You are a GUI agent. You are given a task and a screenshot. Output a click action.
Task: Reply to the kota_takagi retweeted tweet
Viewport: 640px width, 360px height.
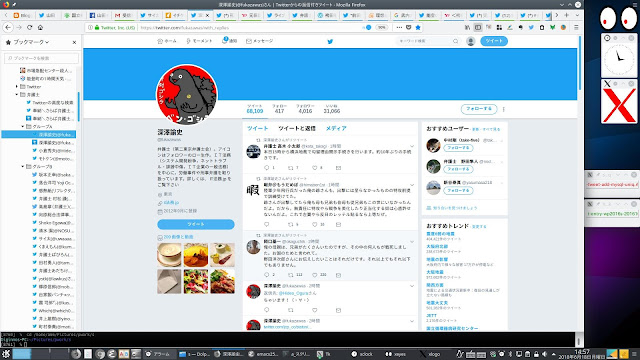point(267,168)
